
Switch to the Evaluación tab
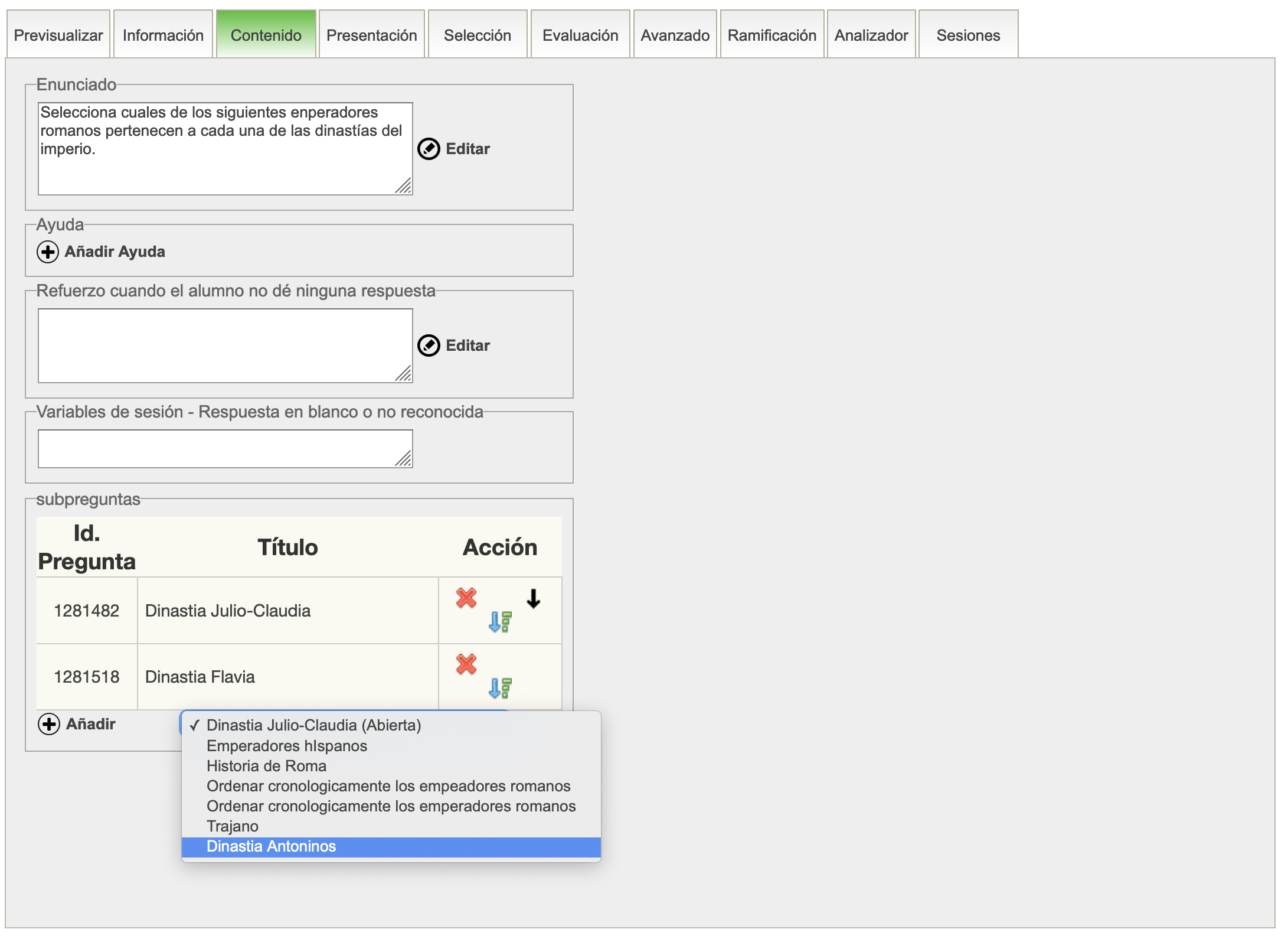[x=580, y=35]
